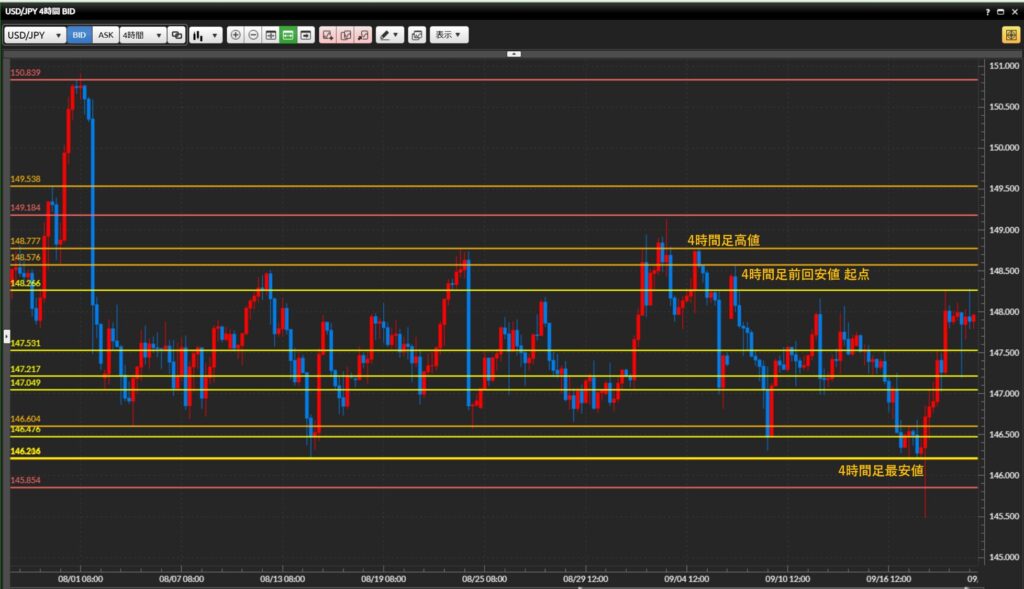Image resolution: width=1024 pixels, height=589 pixels.
Task: Switch price display to ASK
Action: click(x=105, y=35)
